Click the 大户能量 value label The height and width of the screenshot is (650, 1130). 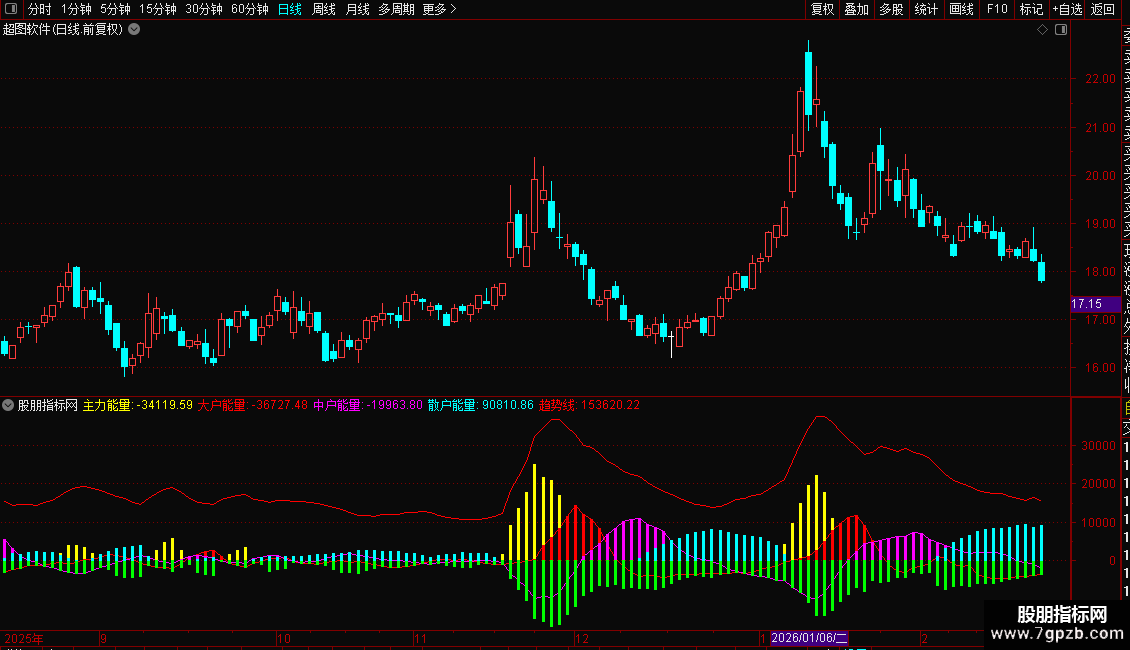point(253,405)
